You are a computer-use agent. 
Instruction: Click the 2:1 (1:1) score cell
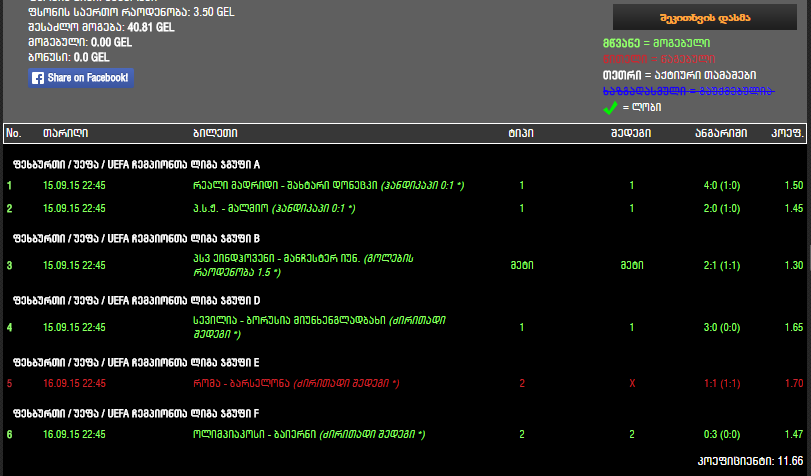tap(722, 265)
